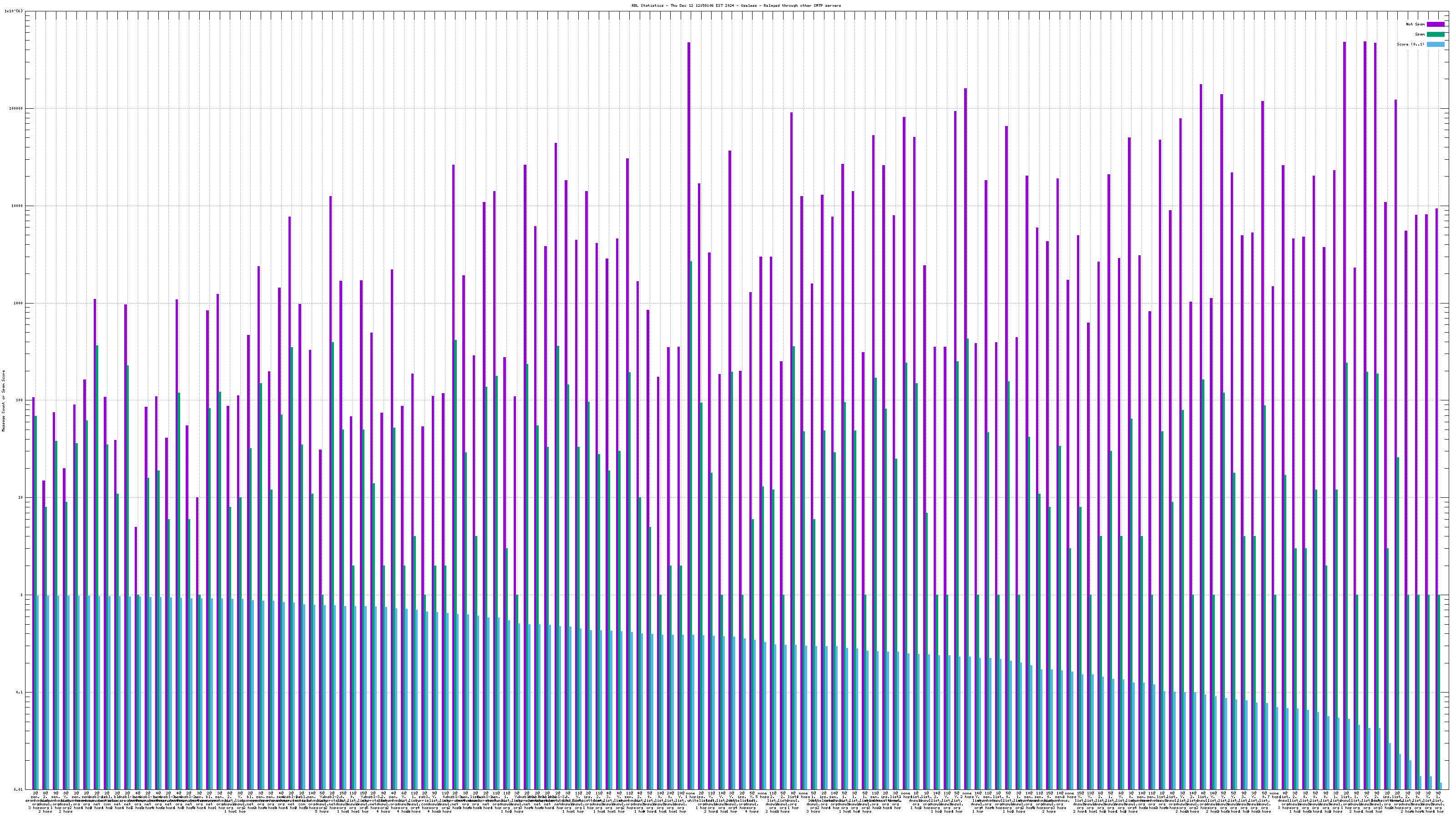Click the 100000 y-axis tick label
The height and width of the screenshot is (819, 1456).
17,109
